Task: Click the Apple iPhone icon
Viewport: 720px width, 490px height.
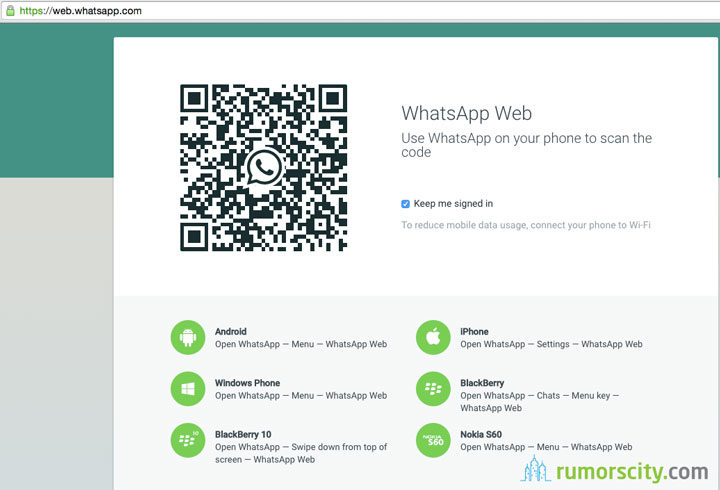Action: pos(433,338)
